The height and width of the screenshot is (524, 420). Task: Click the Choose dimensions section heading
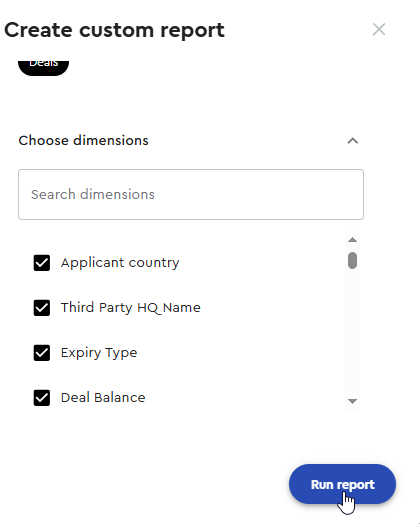pyautogui.click(x=84, y=141)
